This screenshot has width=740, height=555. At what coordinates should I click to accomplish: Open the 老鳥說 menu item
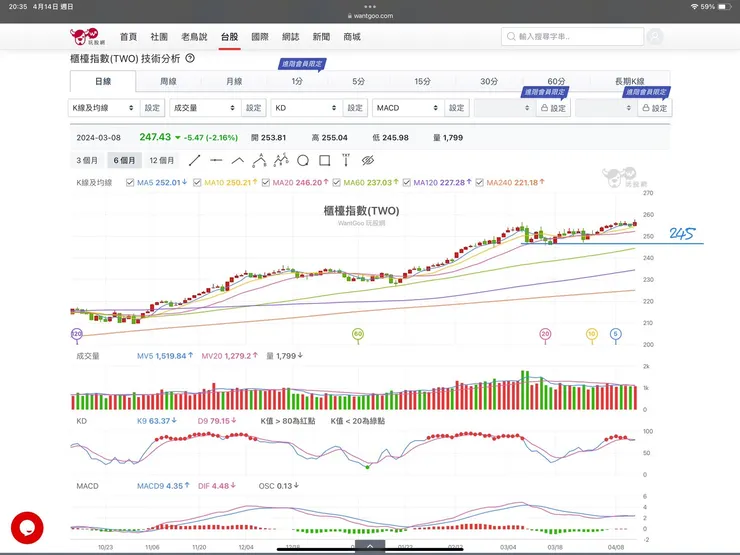(194, 37)
